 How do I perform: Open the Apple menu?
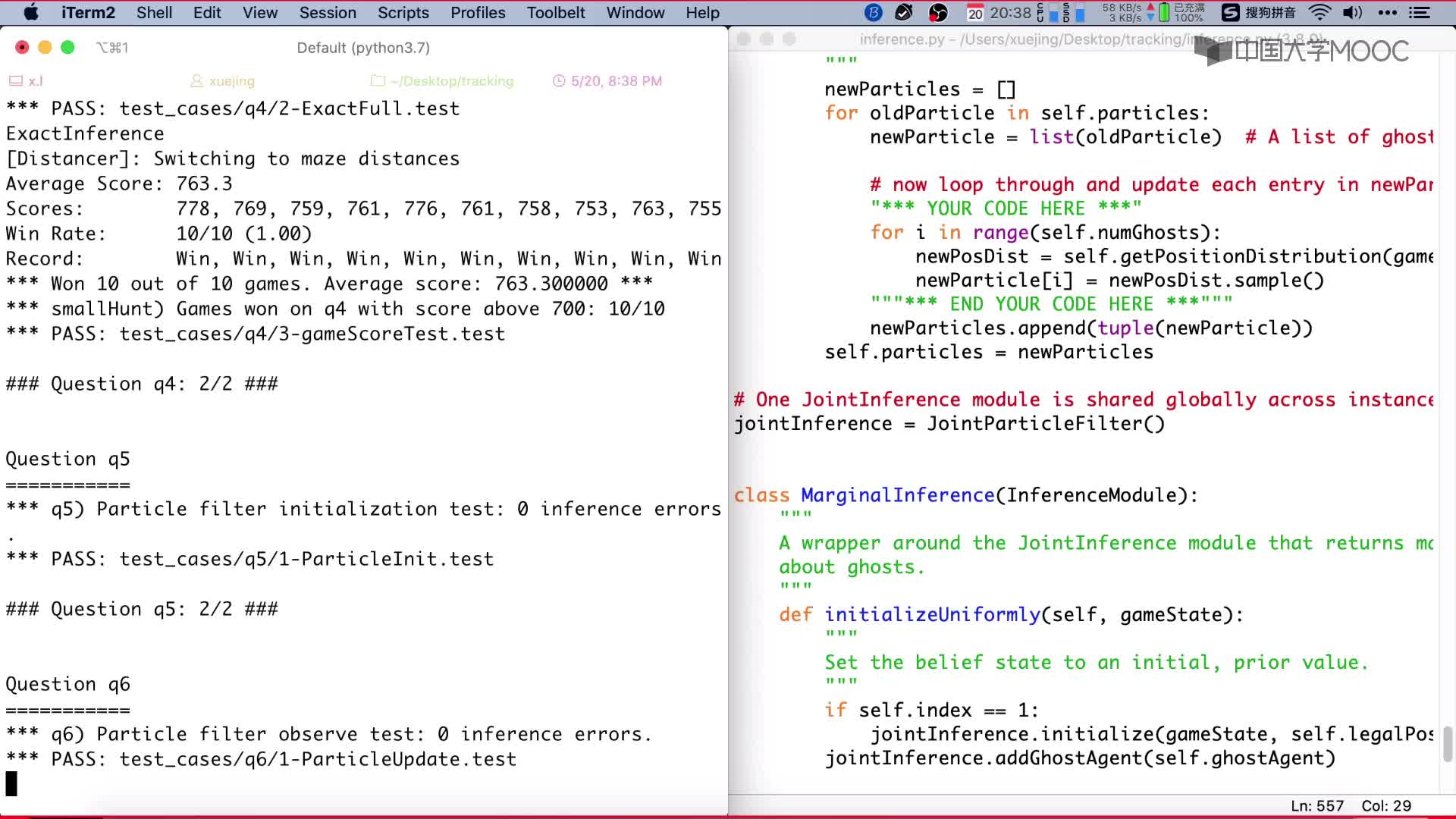tap(31, 12)
